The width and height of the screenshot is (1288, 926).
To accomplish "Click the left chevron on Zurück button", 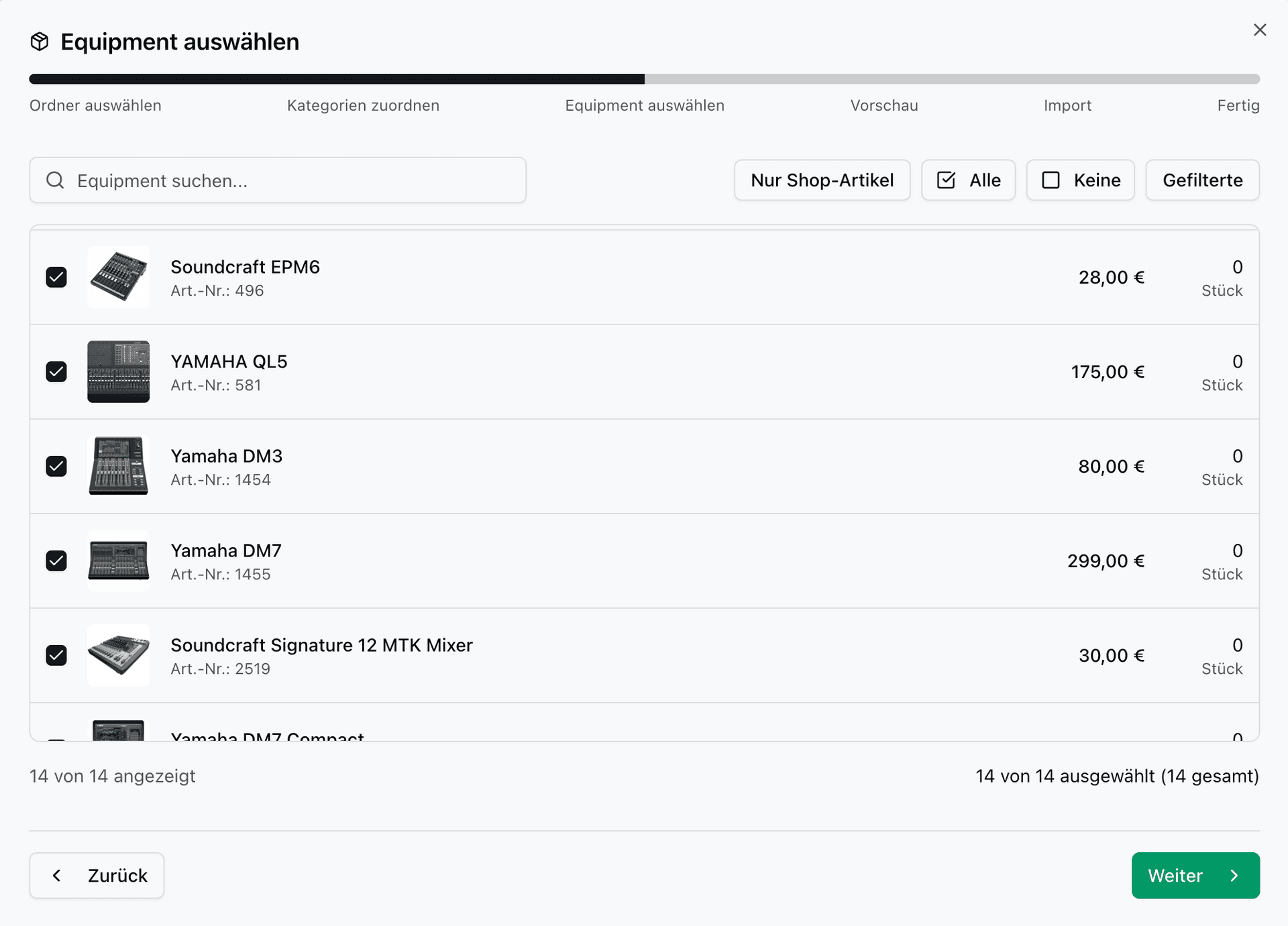I will pyautogui.click(x=57, y=876).
